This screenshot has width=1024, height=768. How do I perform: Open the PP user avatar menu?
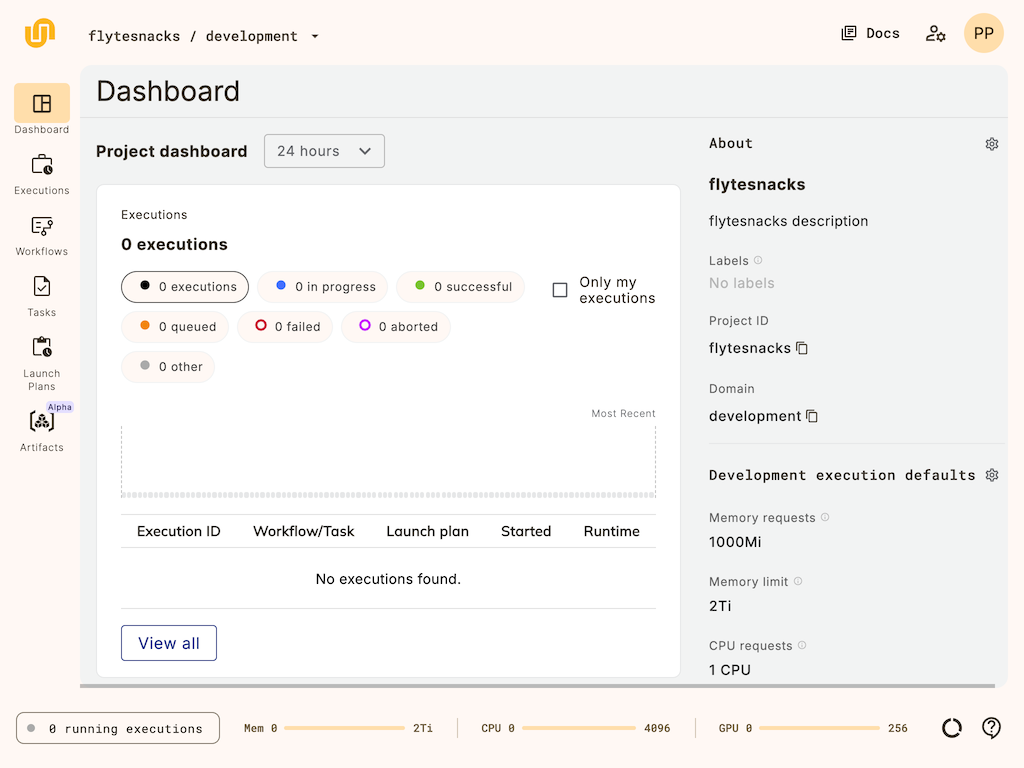(983, 34)
